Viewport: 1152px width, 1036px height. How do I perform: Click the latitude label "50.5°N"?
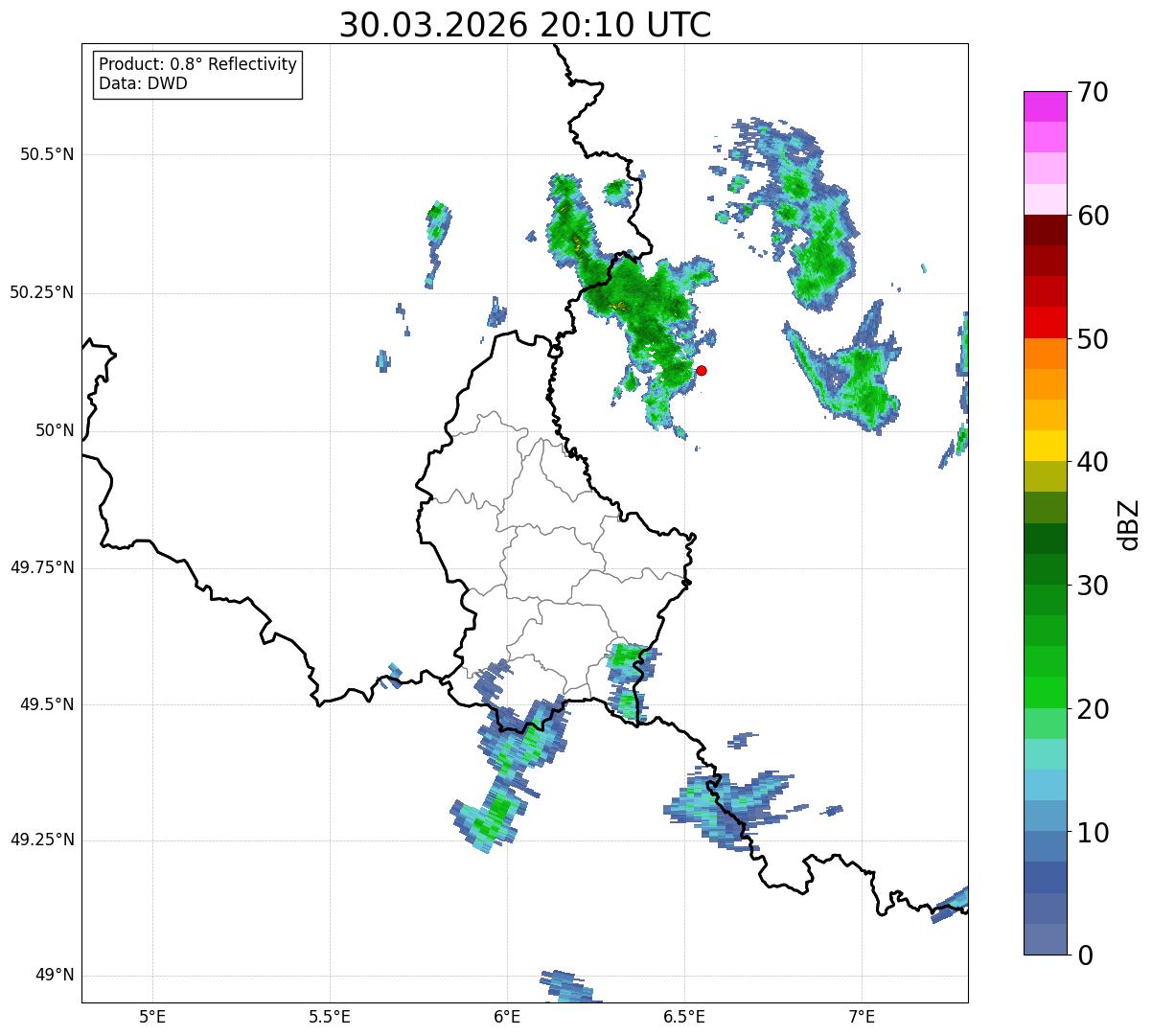(46, 154)
